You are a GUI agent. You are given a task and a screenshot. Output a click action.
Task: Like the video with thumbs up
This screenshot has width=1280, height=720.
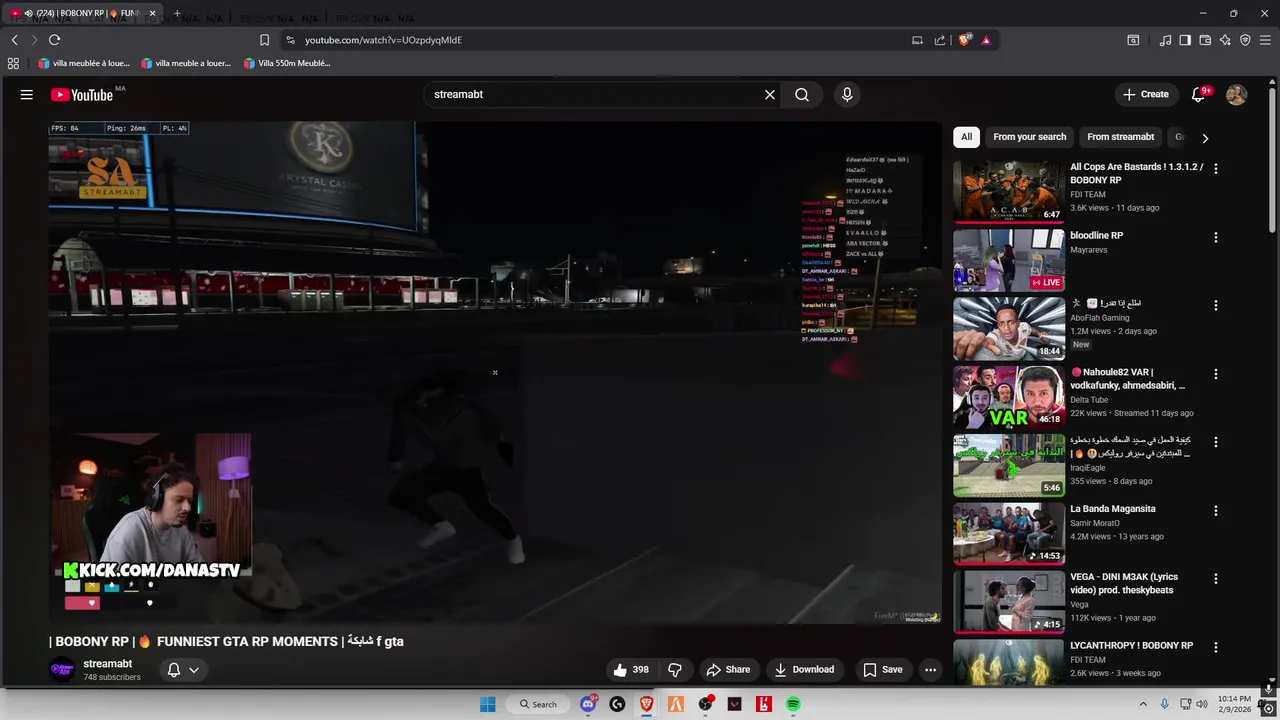click(x=631, y=670)
